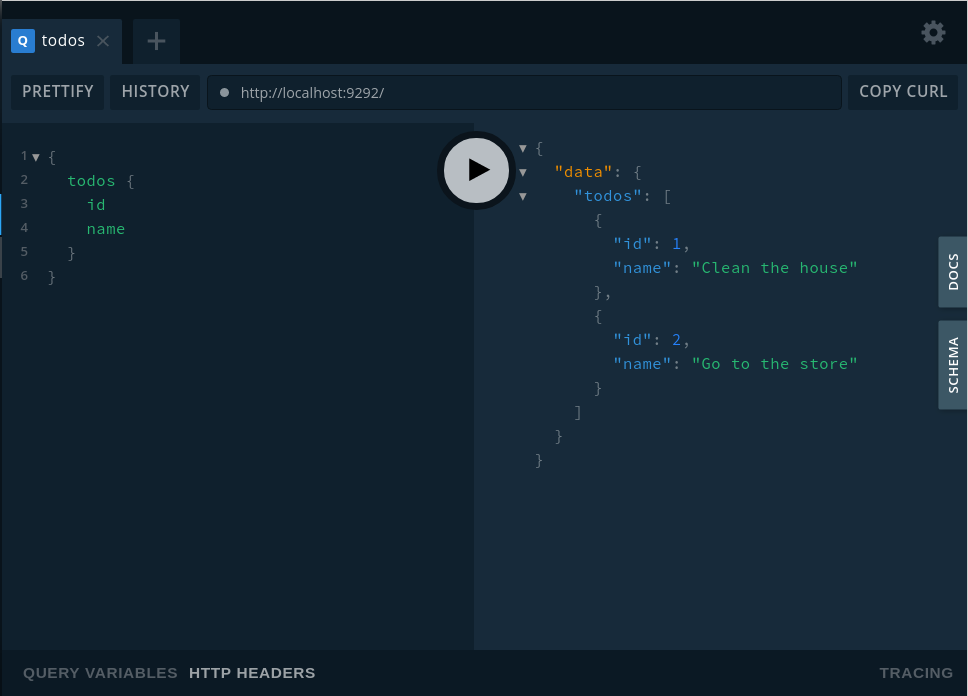Screen dimensions: 968x696
Task: Close the todos tab
Action: tap(103, 41)
